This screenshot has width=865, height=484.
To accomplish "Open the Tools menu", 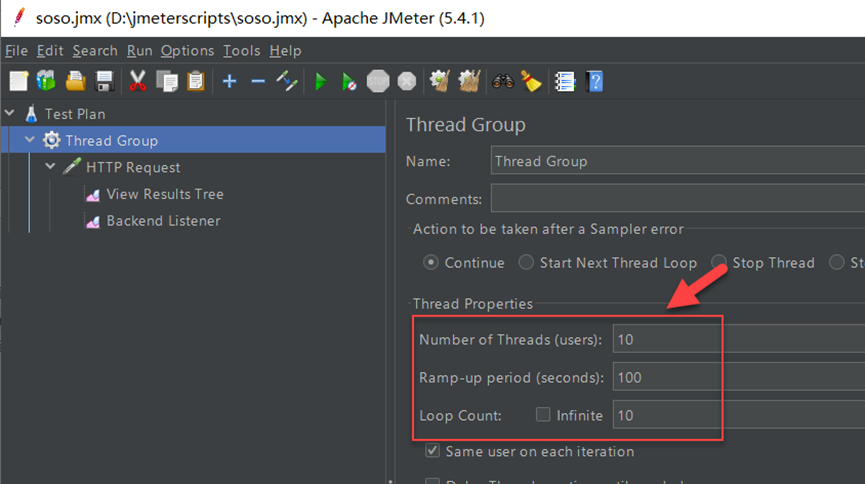I will [x=241, y=51].
